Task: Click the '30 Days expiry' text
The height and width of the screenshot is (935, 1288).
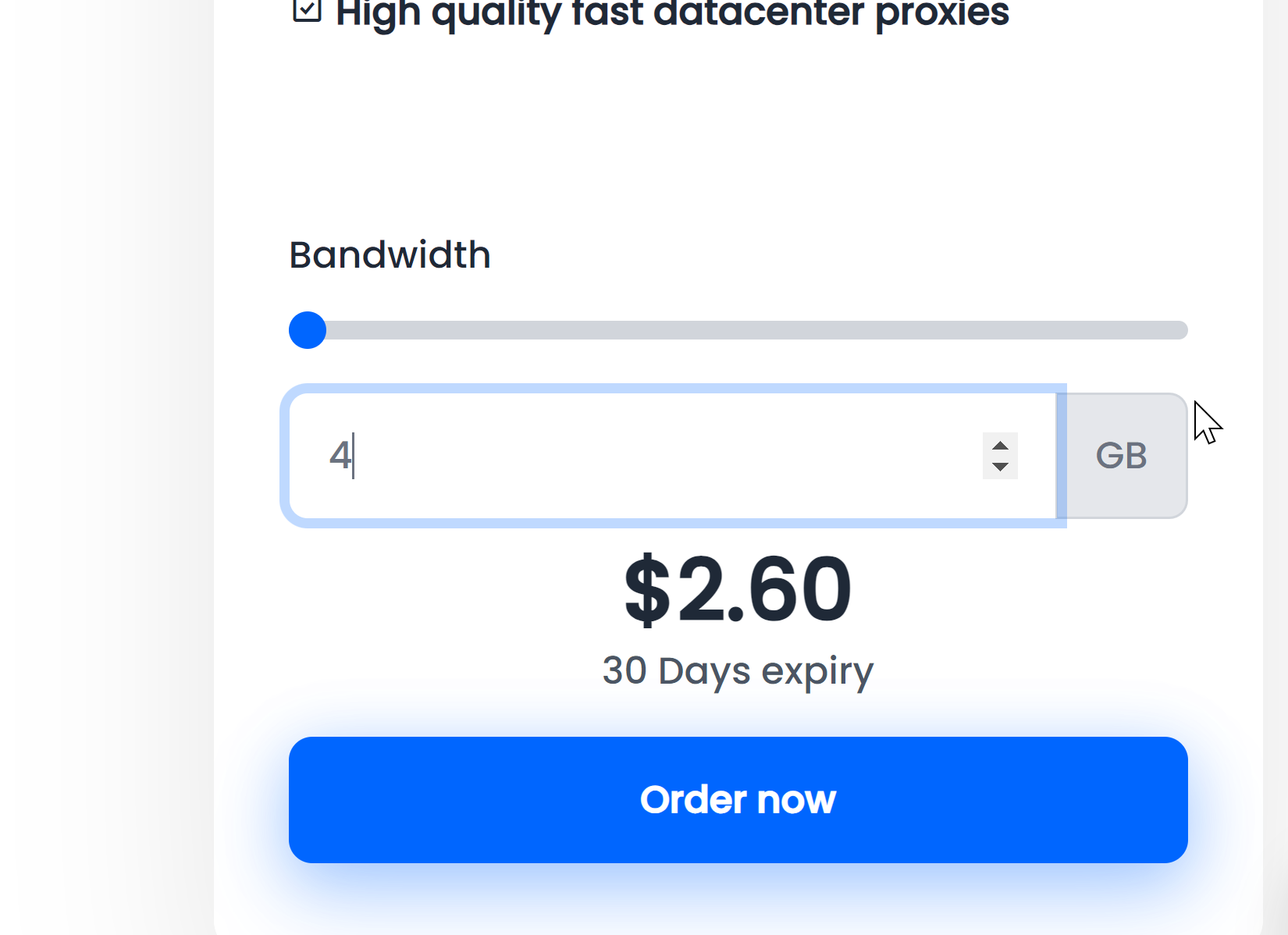Action: pyautogui.click(x=738, y=671)
